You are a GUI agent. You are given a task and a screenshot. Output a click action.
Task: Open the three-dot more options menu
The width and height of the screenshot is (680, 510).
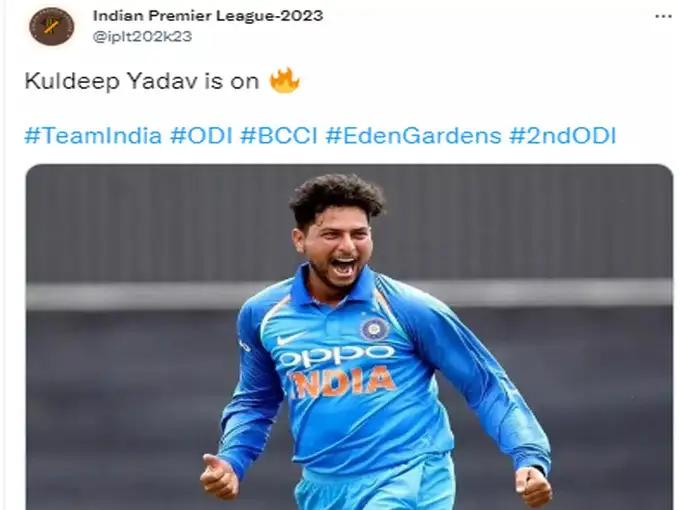(x=663, y=16)
